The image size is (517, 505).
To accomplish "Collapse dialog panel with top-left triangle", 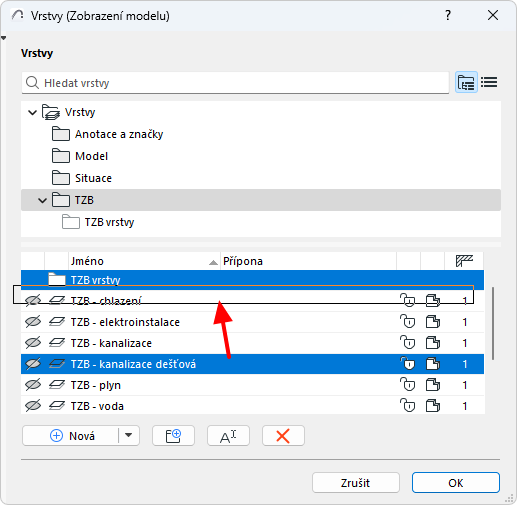I will point(3,38).
